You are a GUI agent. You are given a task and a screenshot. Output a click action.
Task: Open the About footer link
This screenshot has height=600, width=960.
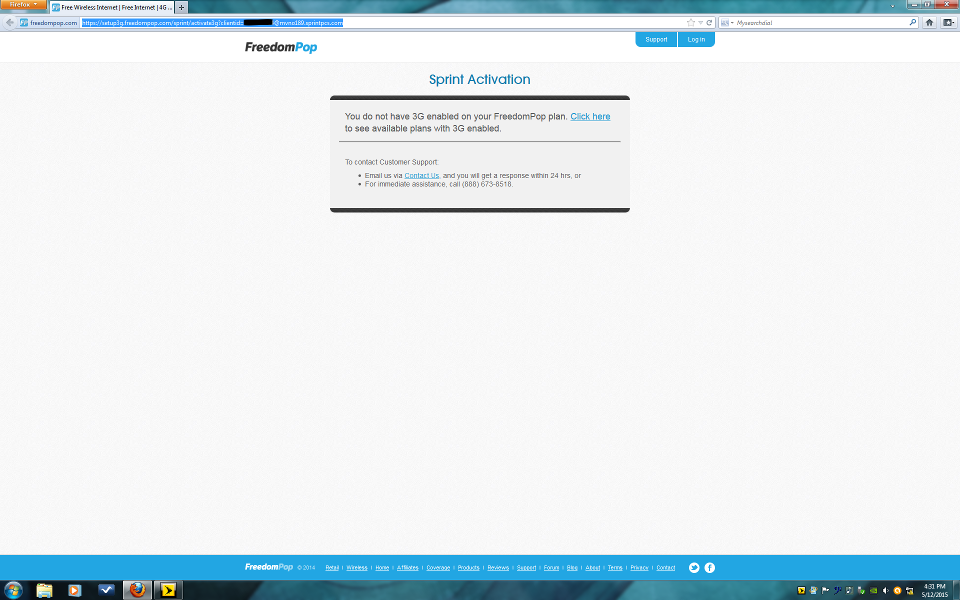(x=593, y=568)
